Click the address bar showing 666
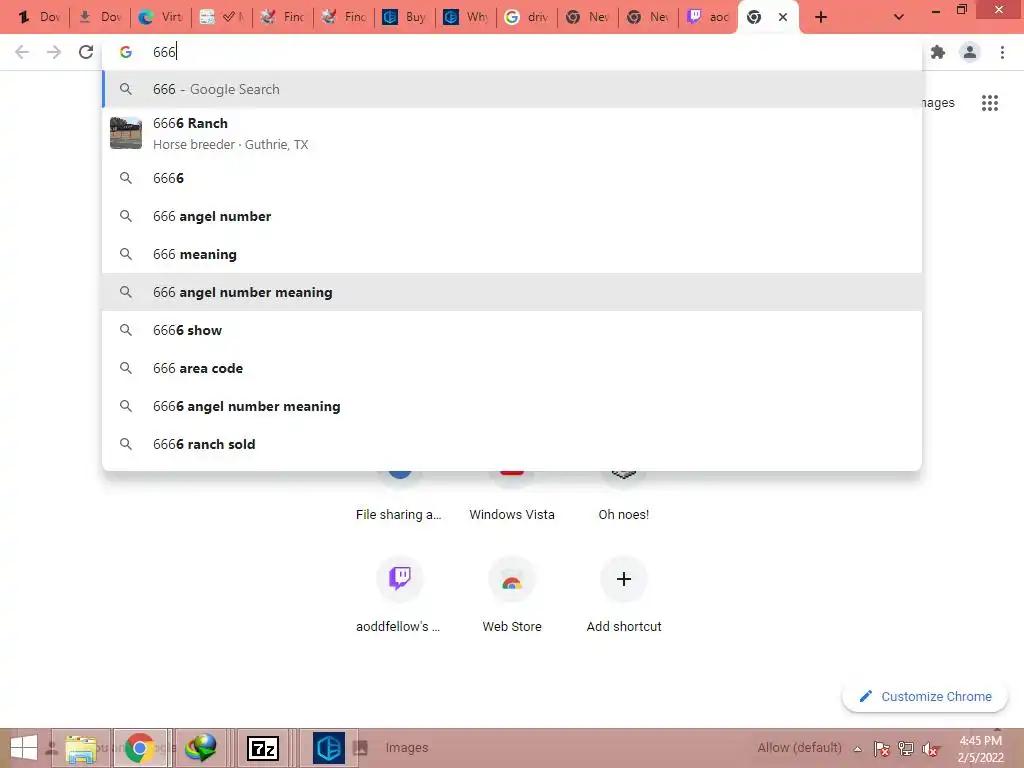 512,52
